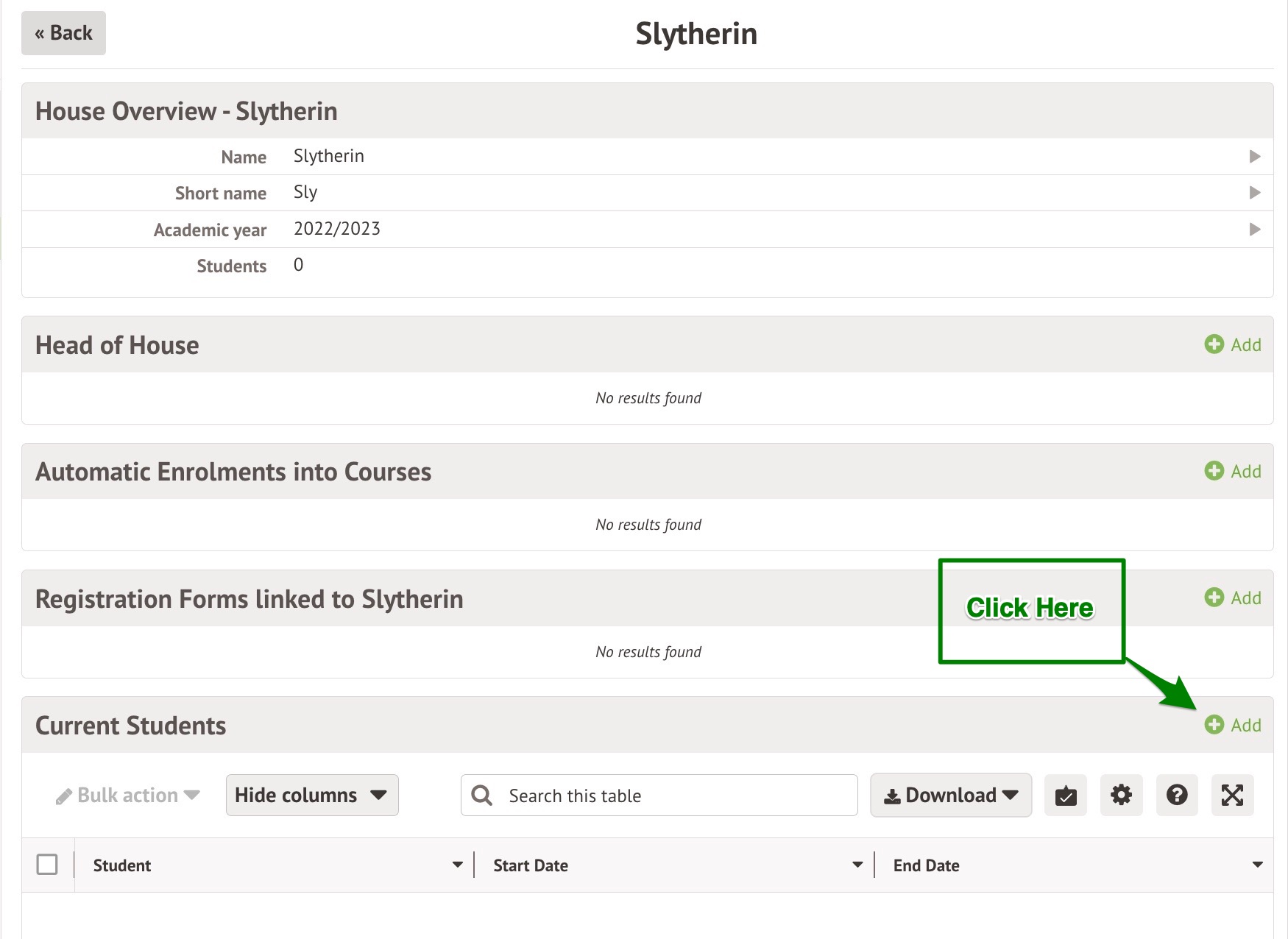Add a Head of House
The height and width of the screenshot is (939, 1288).
click(x=1233, y=344)
